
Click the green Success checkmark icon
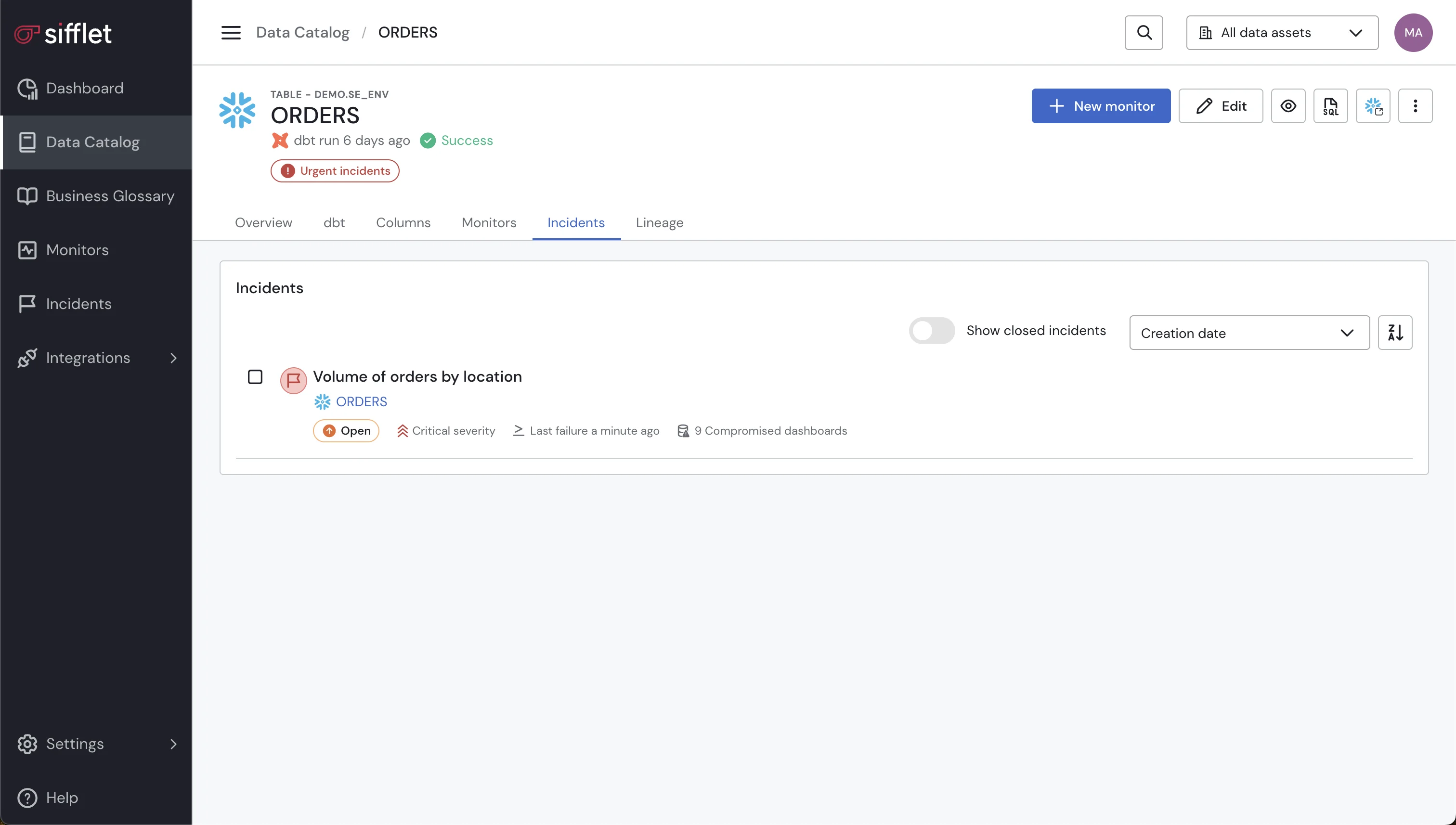(428, 141)
